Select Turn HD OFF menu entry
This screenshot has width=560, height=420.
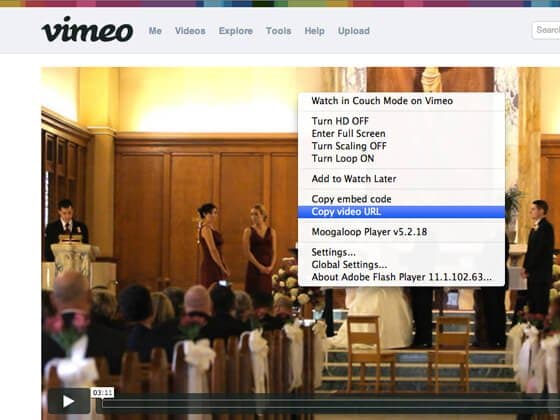point(401,121)
